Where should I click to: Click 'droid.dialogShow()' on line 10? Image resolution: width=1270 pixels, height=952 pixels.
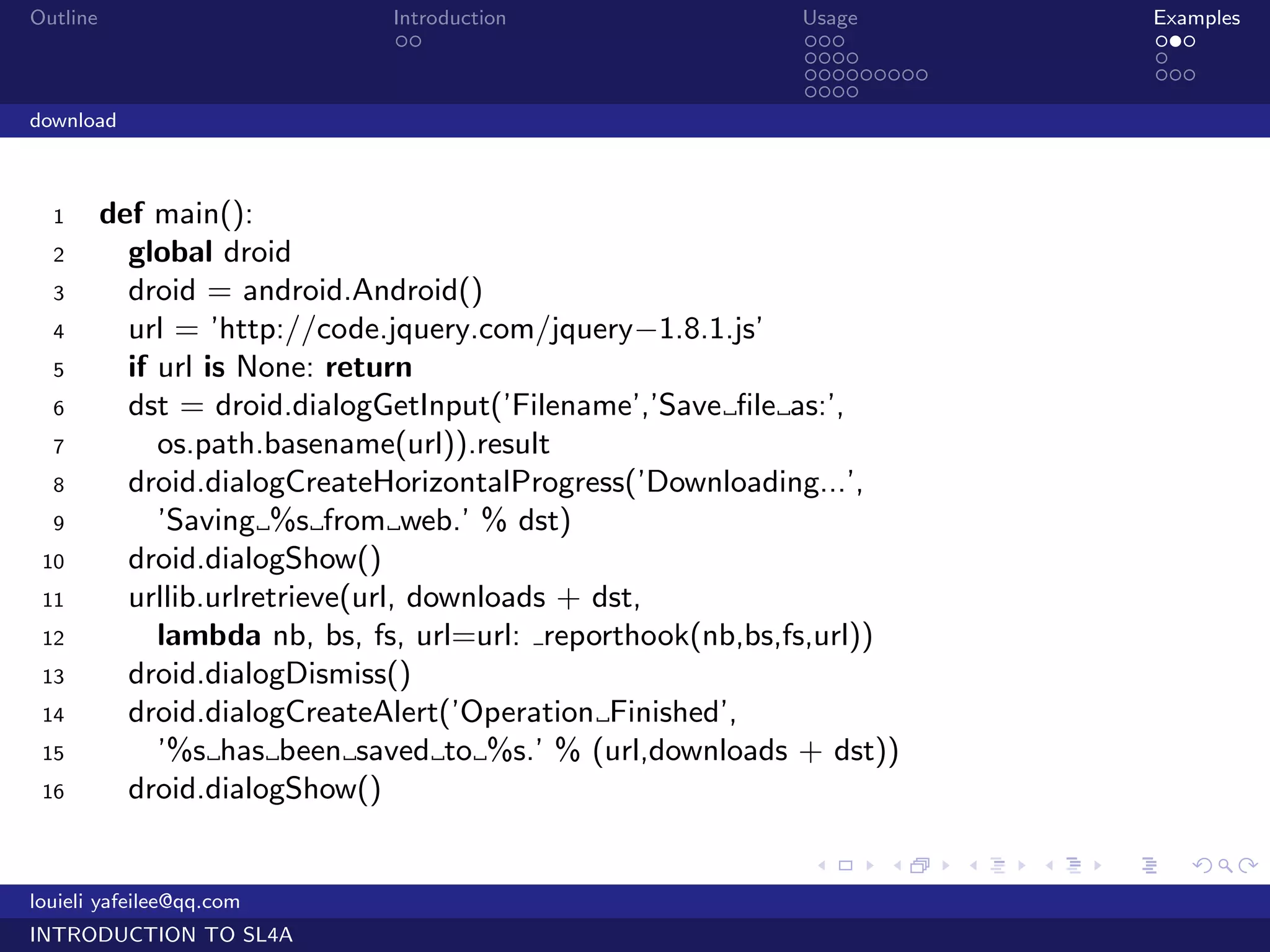click(254, 560)
